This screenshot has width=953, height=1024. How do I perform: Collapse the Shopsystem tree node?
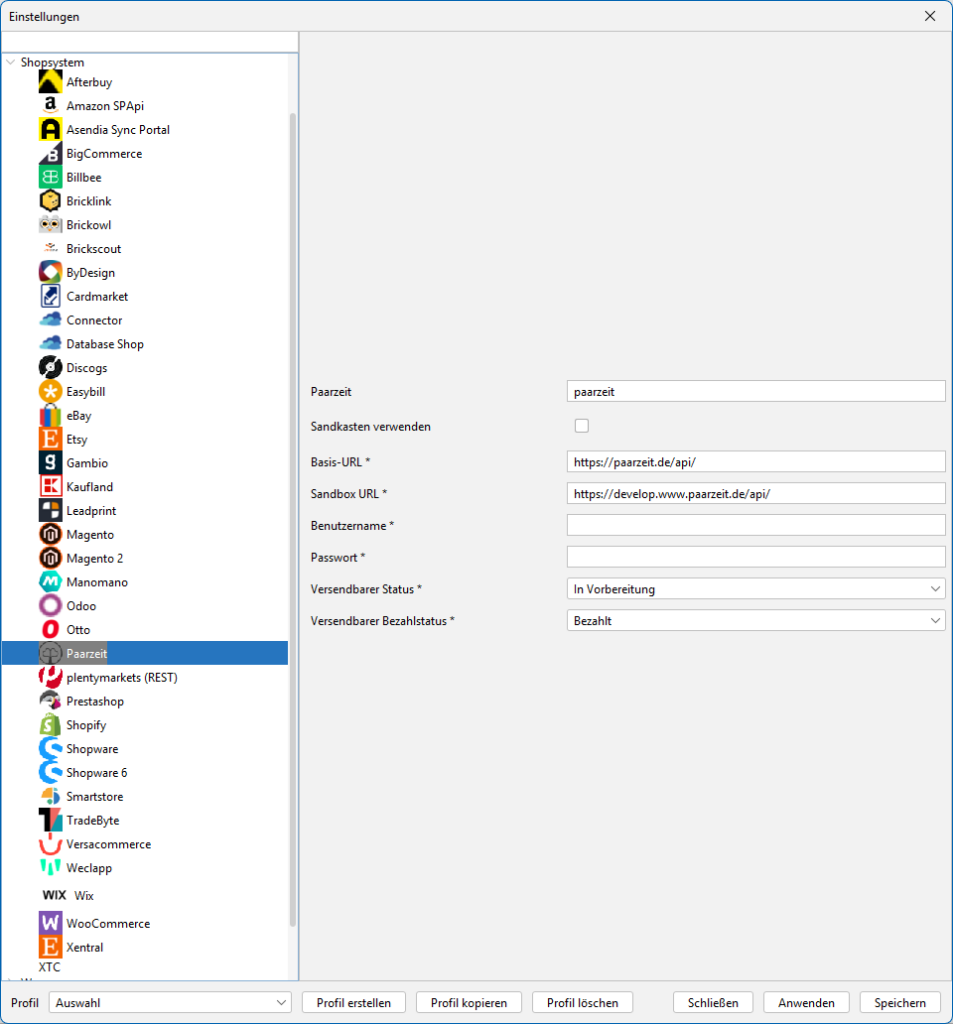11,62
